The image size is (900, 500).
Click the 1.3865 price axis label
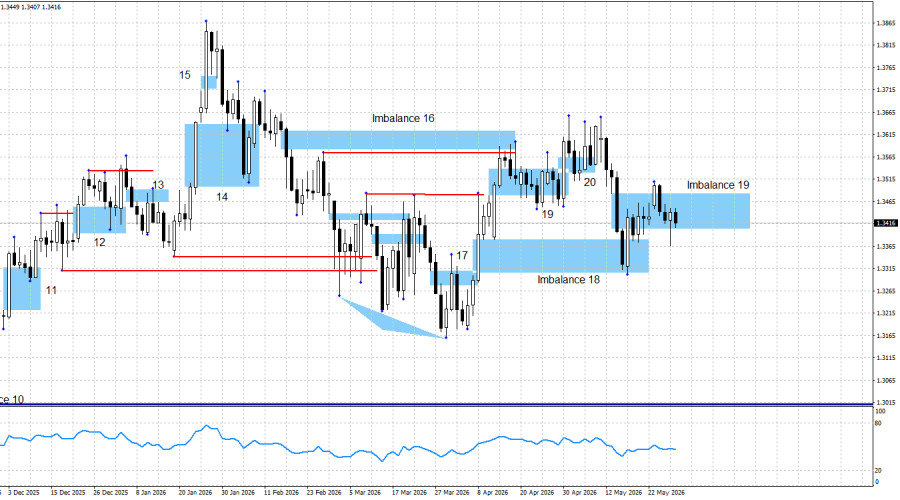coord(886,23)
